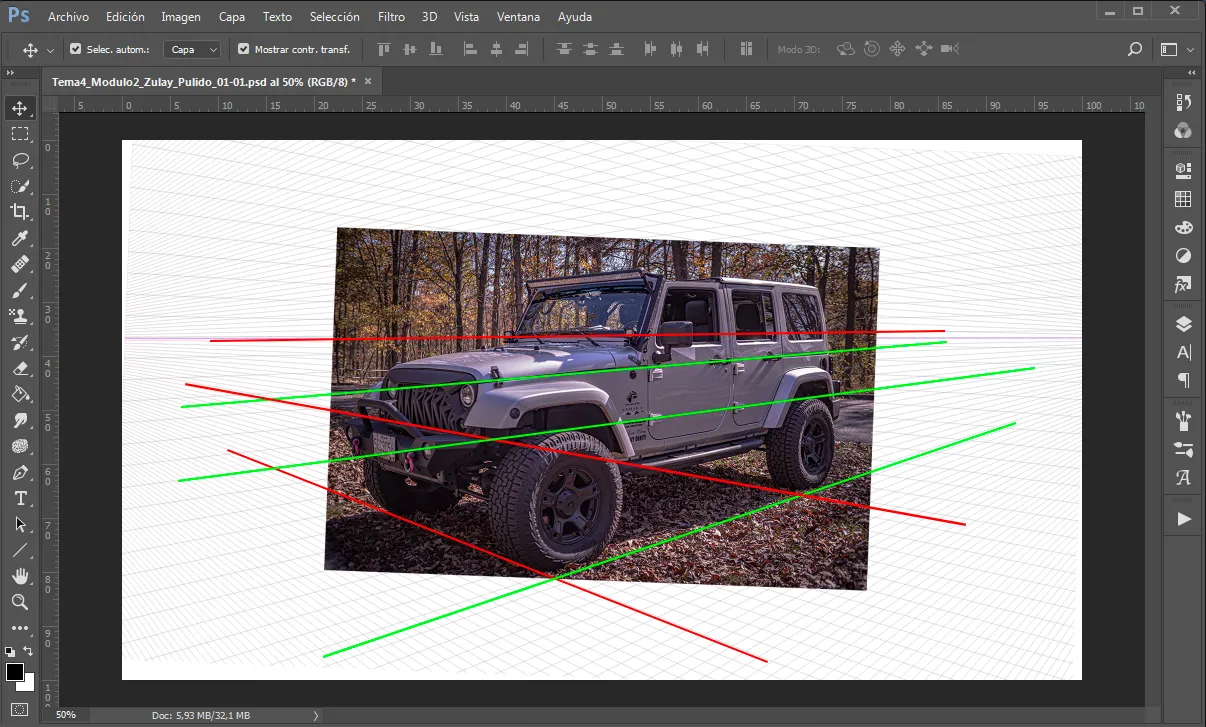Select the Paint Bucket tool
Image resolution: width=1206 pixels, height=727 pixels.
tap(20, 394)
